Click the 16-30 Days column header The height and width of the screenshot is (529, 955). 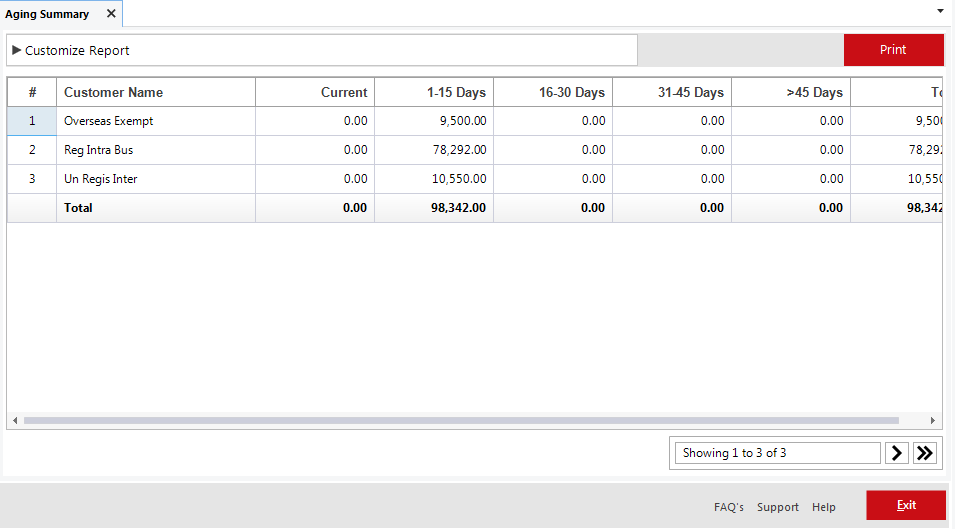(x=552, y=93)
